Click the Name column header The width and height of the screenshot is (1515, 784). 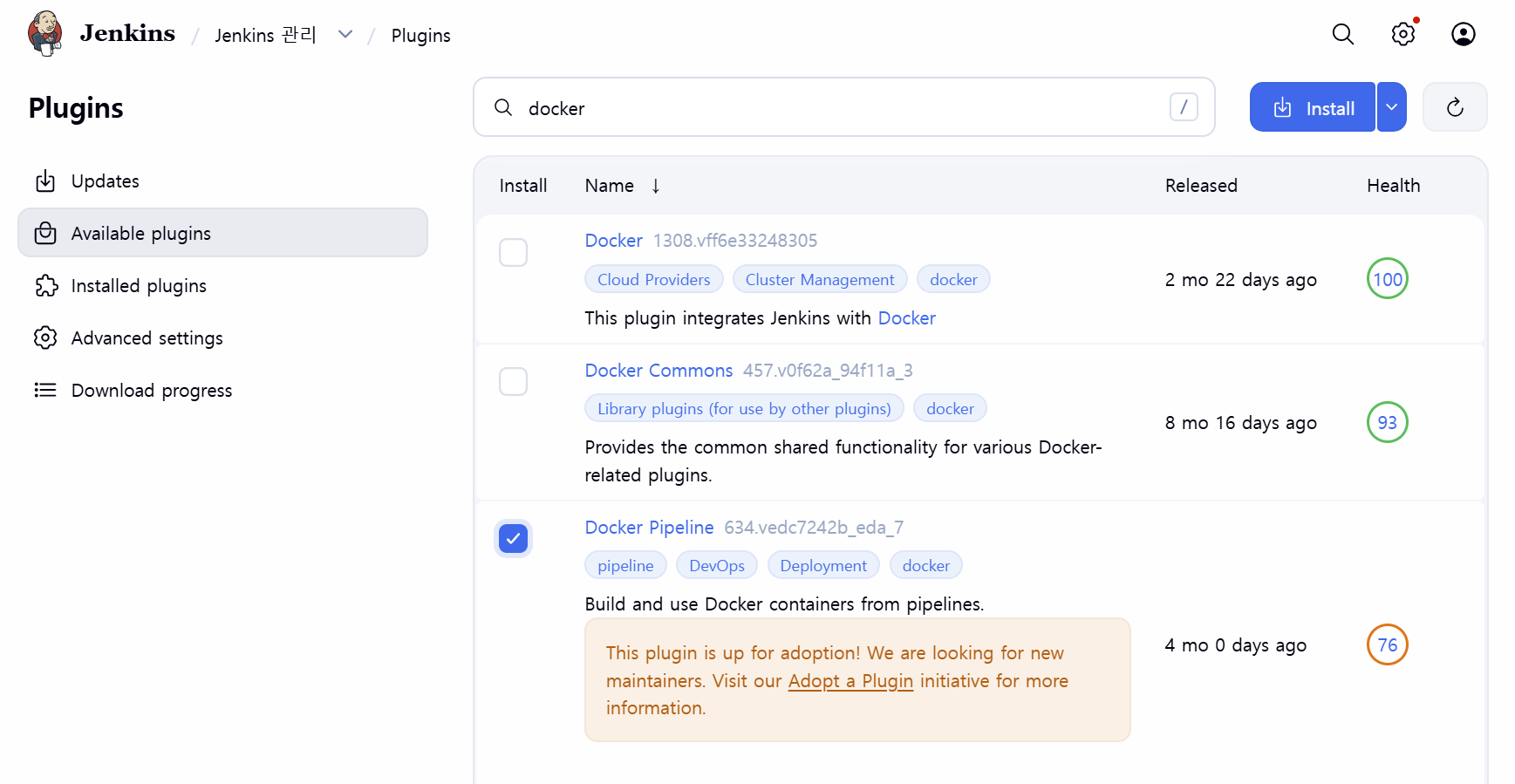coord(609,186)
